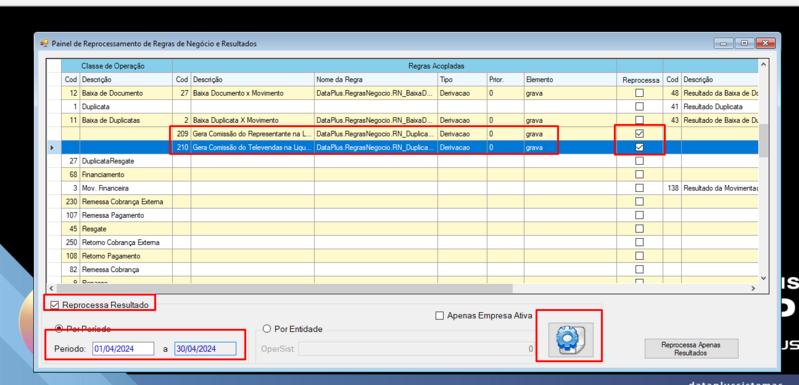The image size is (799, 385).
Task: Click the vertical scrollbar thumb
Action: coord(763,140)
